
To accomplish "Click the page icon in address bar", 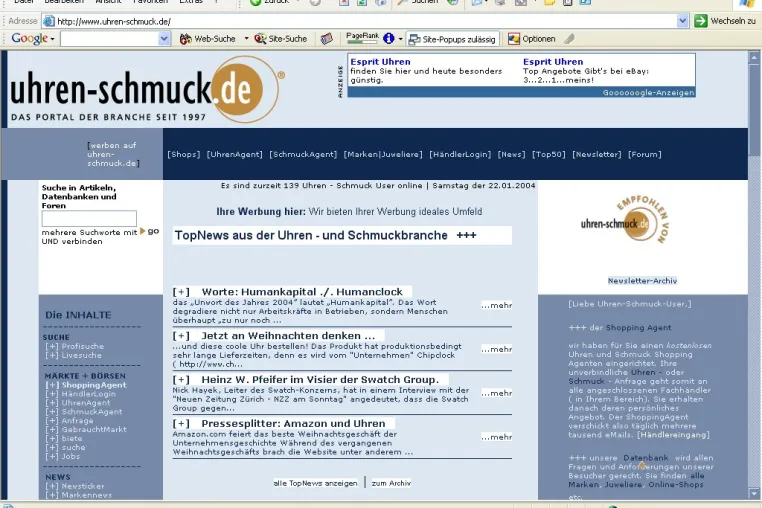I will pos(49,21).
